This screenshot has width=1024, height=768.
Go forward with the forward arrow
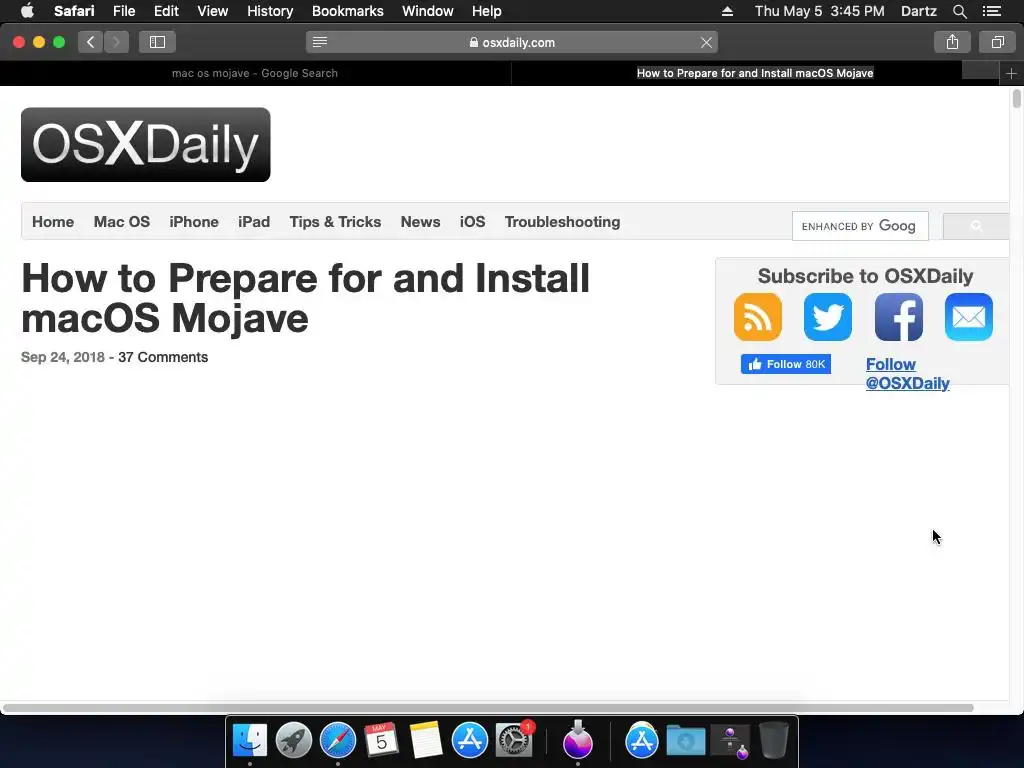[116, 42]
